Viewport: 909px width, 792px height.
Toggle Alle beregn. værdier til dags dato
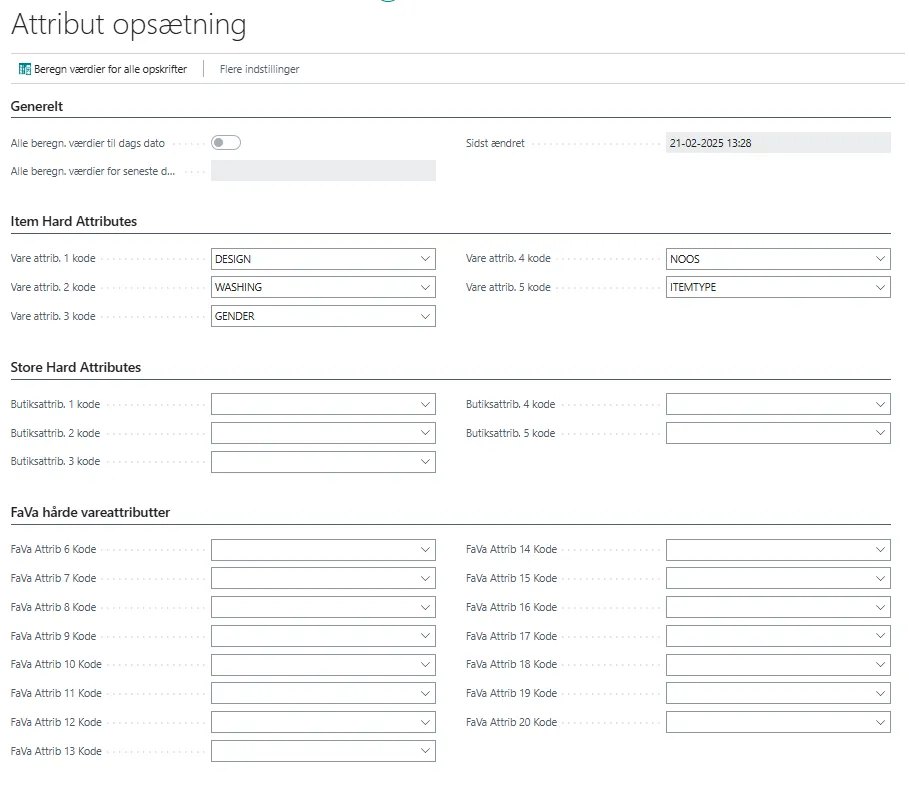[x=226, y=143]
